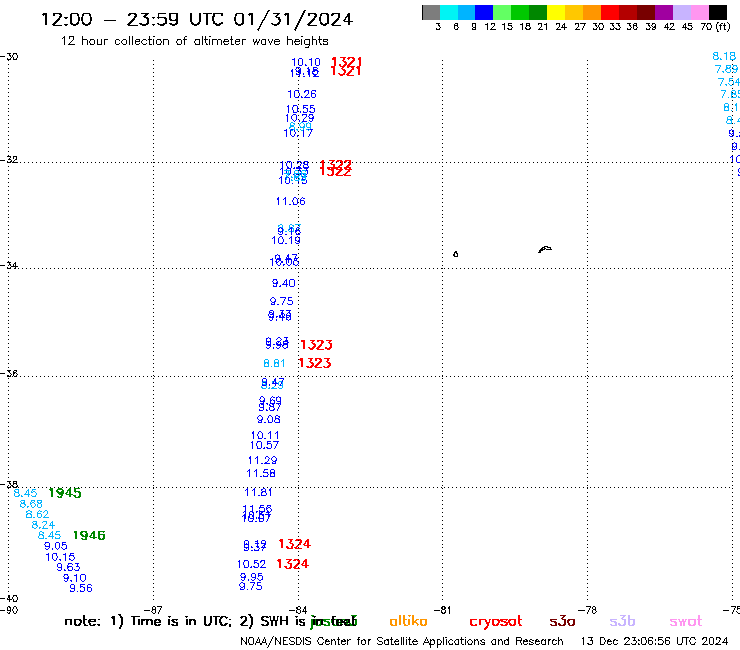Click the pink swatch near the 70 (ft) label

point(699,12)
